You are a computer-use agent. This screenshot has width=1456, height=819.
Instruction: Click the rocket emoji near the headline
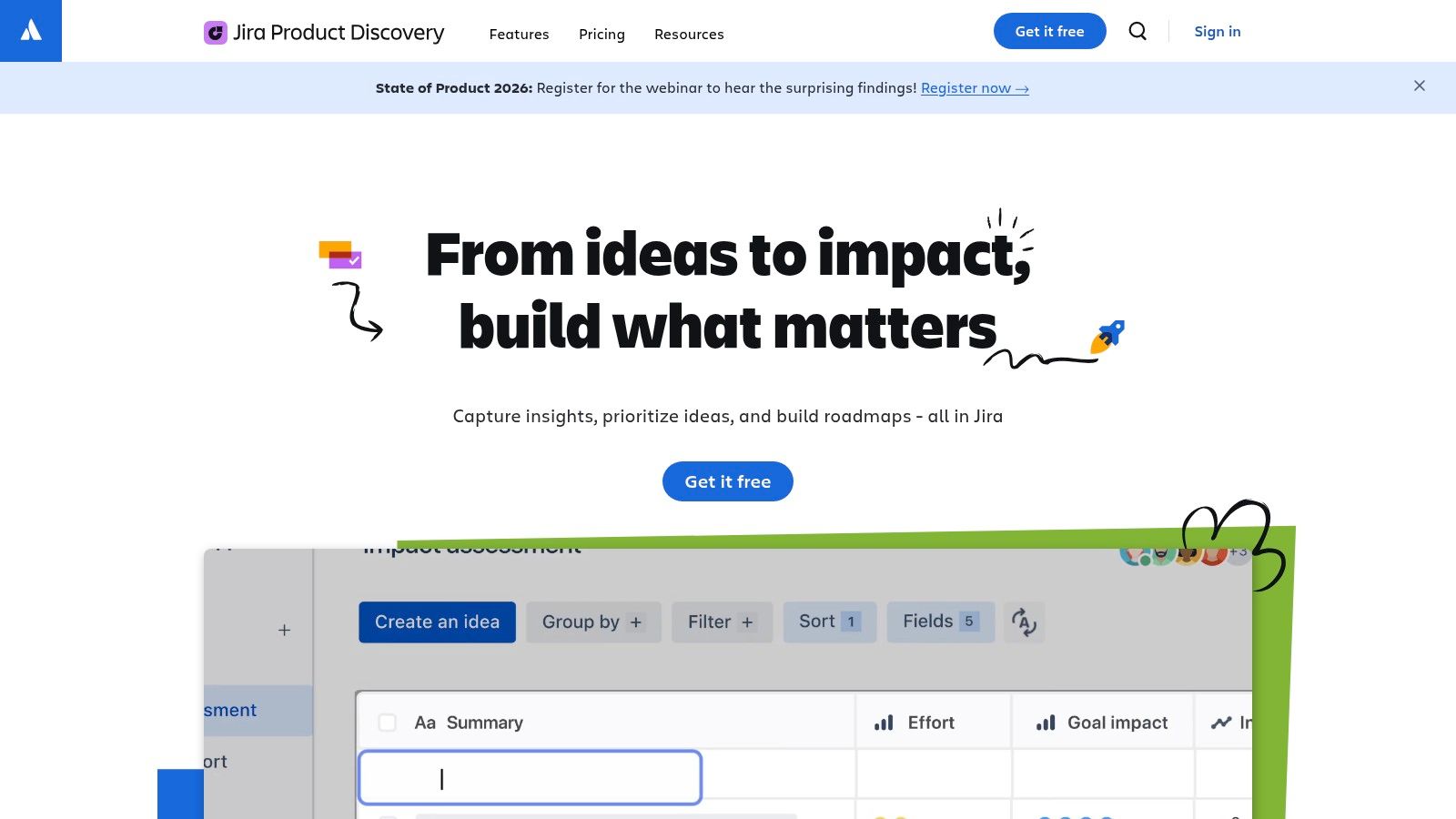(x=1107, y=335)
